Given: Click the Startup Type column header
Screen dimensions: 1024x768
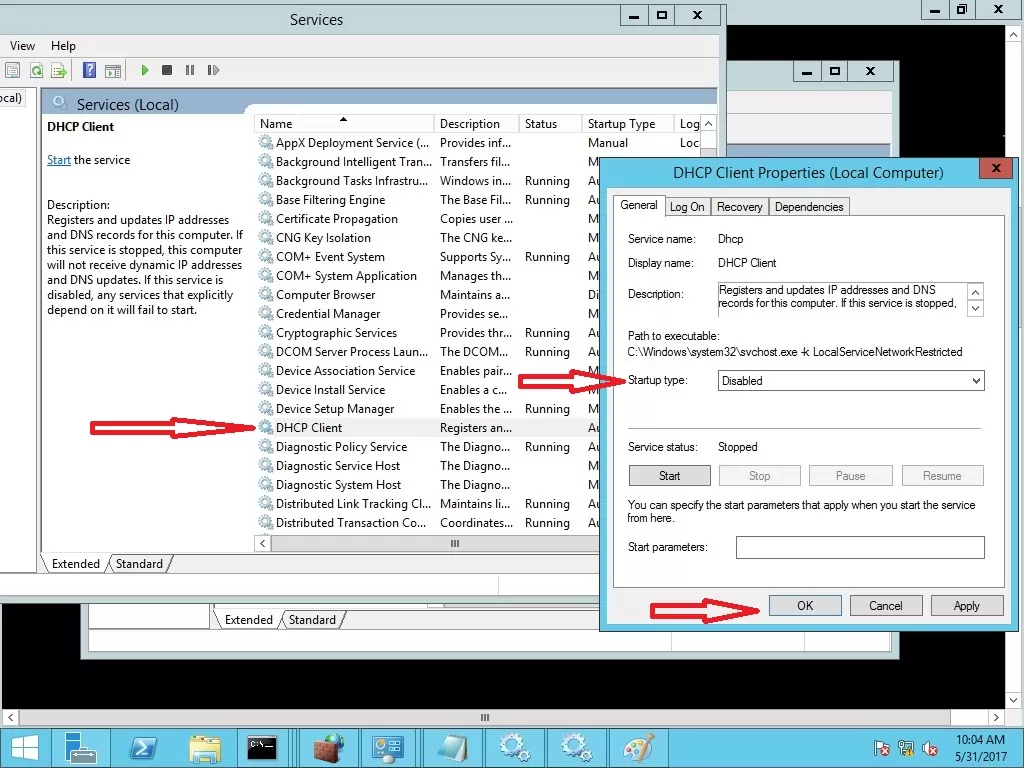Looking at the screenshot, I should pyautogui.click(x=628, y=123).
